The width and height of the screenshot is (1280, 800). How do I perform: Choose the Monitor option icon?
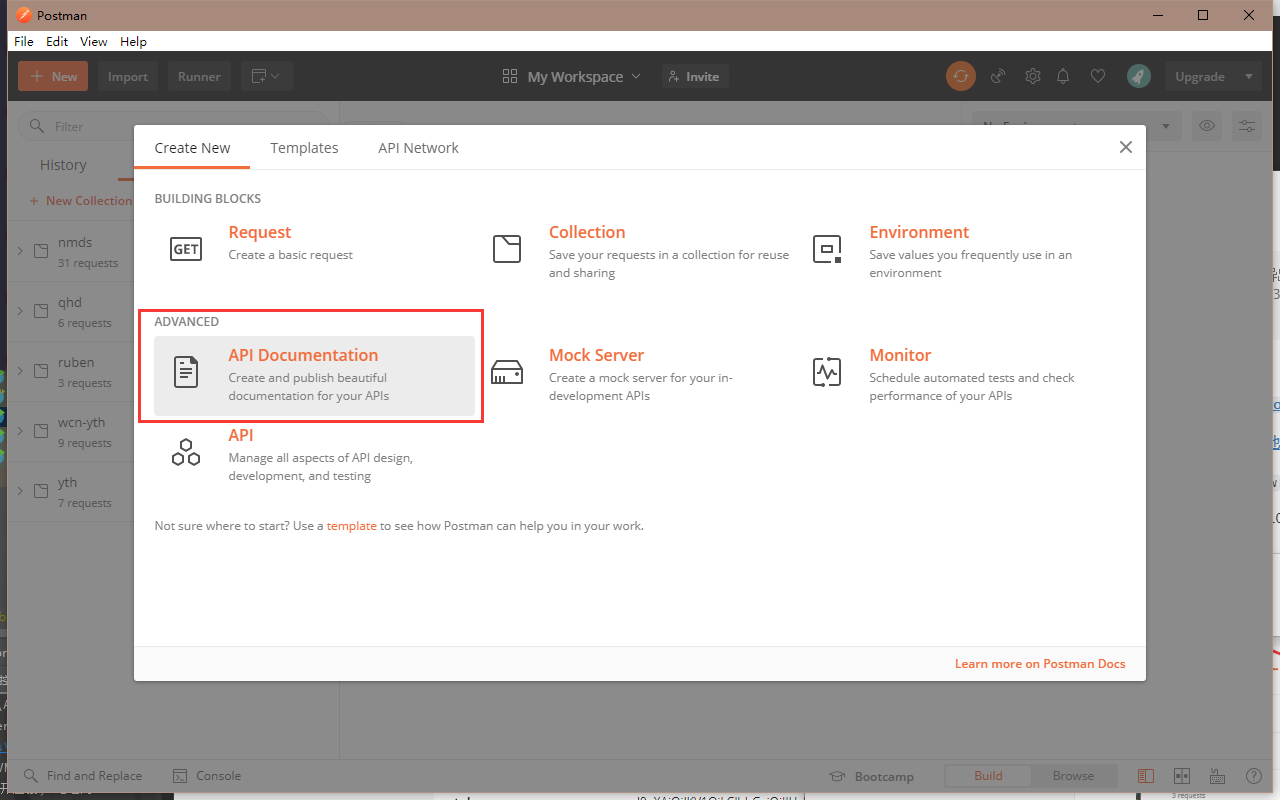pyautogui.click(x=827, y=372)
